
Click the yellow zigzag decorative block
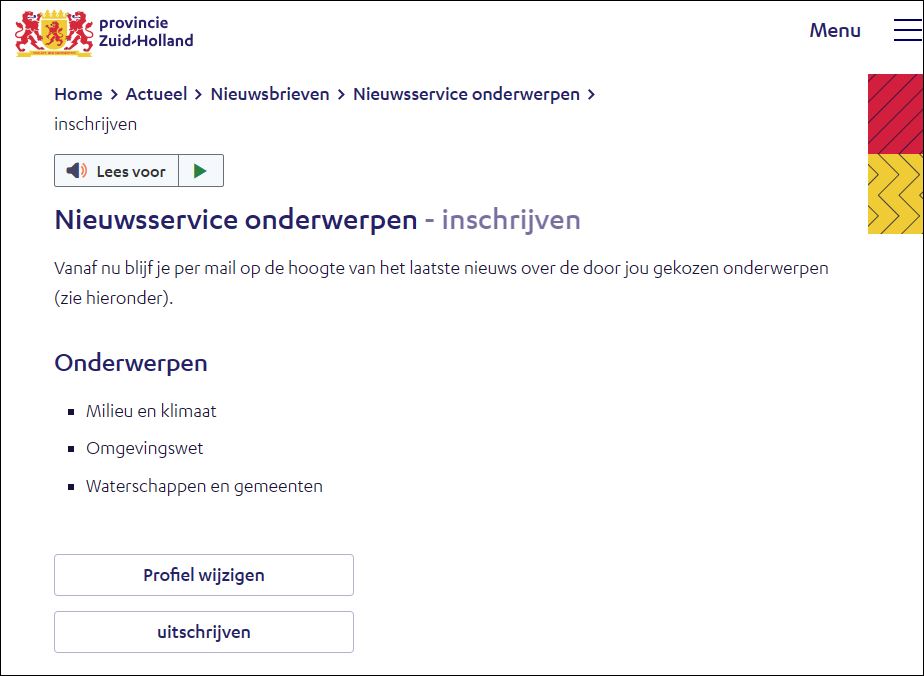pos(895,194)
